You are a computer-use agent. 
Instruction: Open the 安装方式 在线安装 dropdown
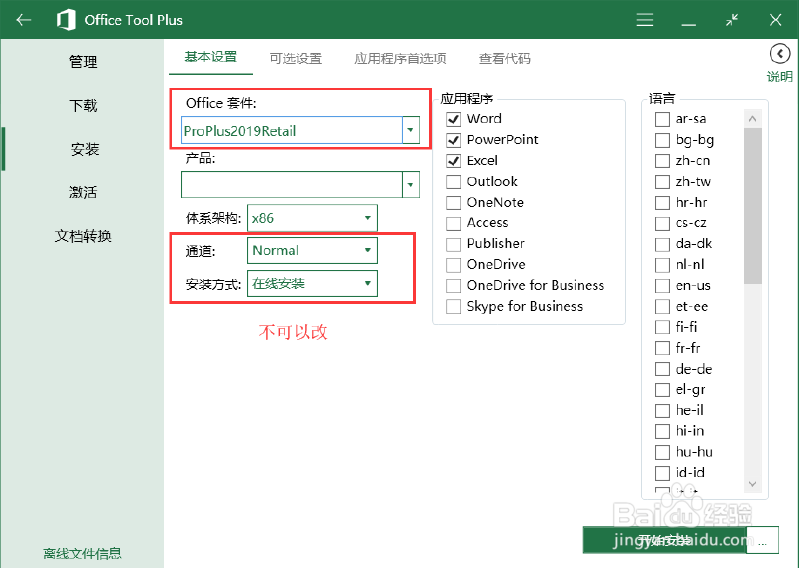coord(312,283)
